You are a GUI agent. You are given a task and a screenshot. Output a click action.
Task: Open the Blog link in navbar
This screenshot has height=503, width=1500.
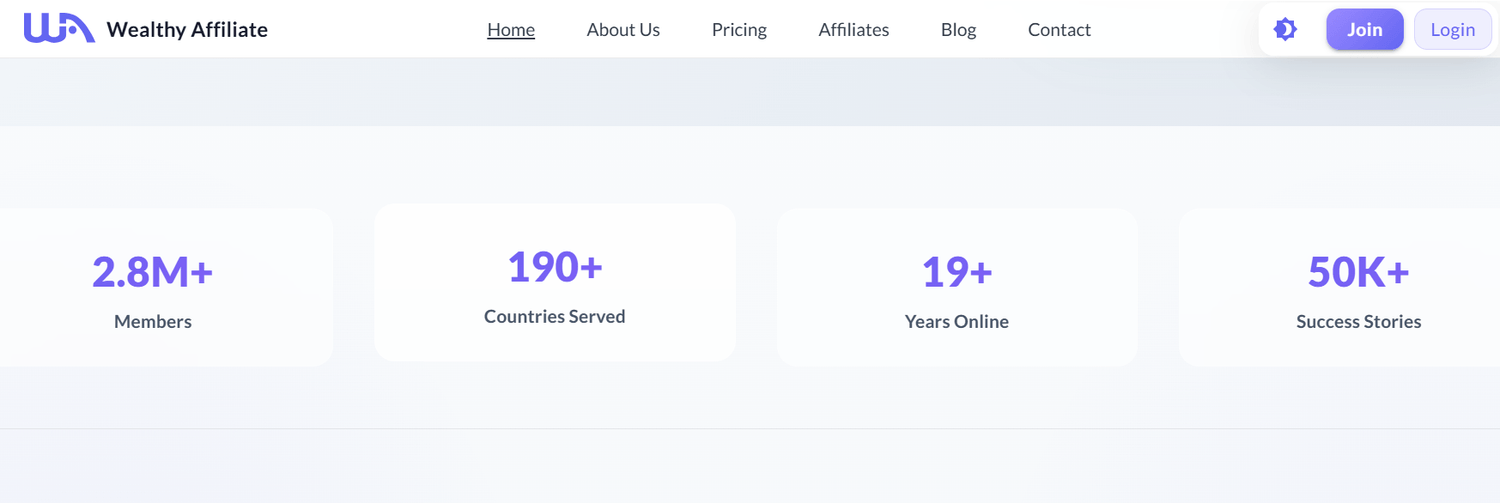[x=958, y=30]
